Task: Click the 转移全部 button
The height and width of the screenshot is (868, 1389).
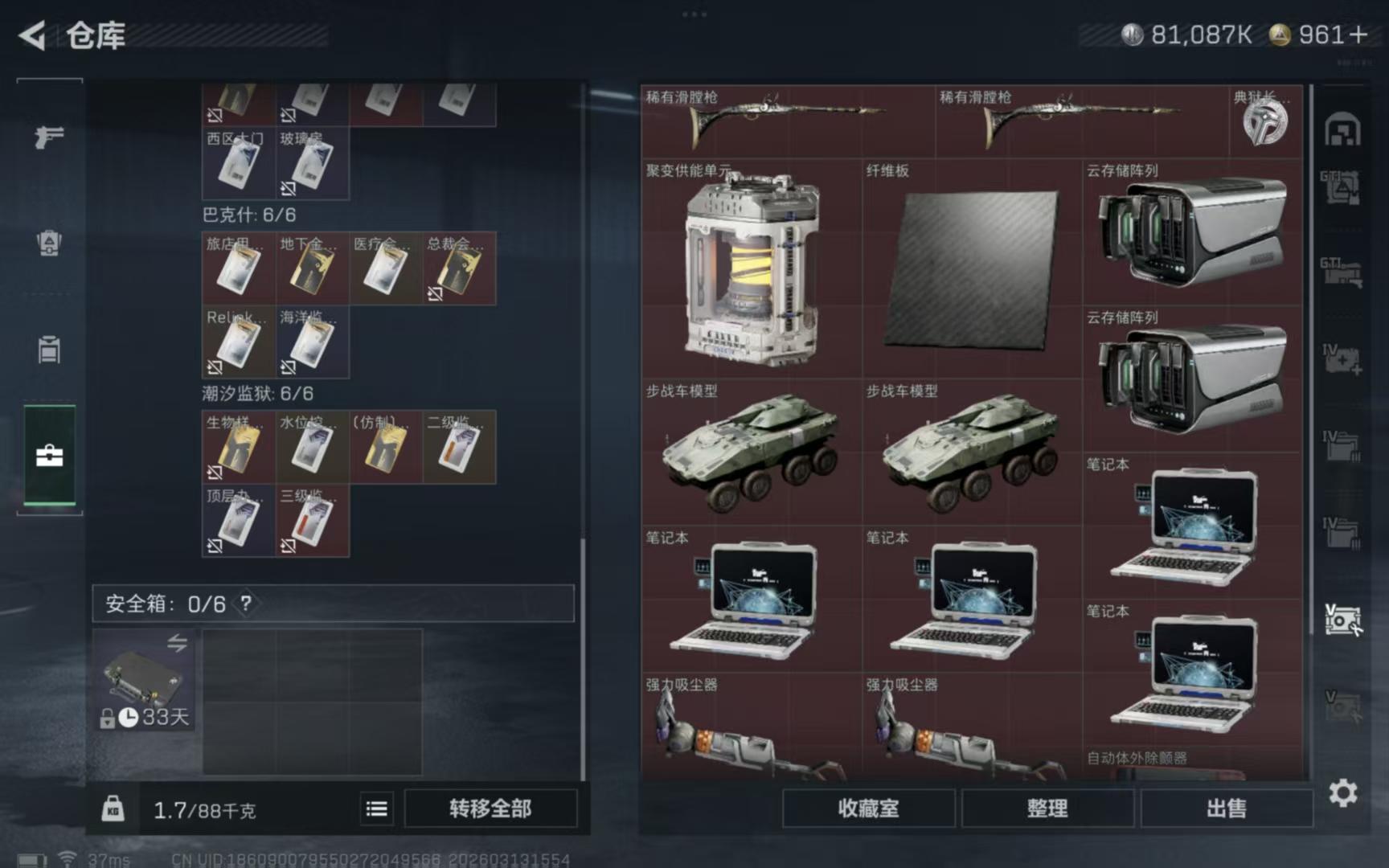Action: pyautogui.click(x=490, y=809)
